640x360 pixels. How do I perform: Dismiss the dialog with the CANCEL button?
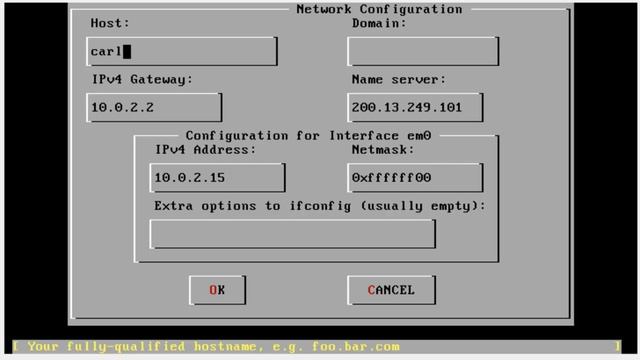coord(391,290)
